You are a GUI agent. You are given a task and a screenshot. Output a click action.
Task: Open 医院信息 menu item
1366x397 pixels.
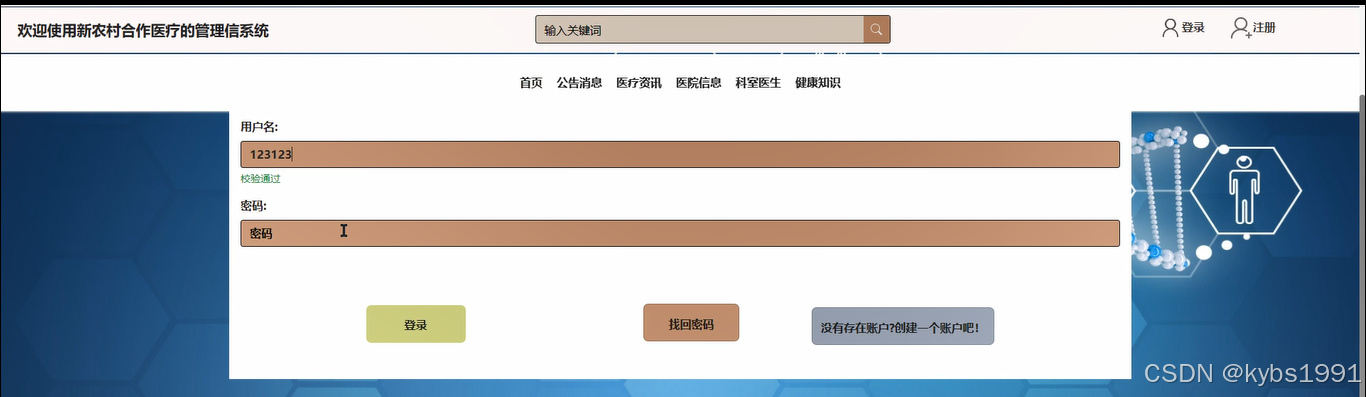coord(698,83)
